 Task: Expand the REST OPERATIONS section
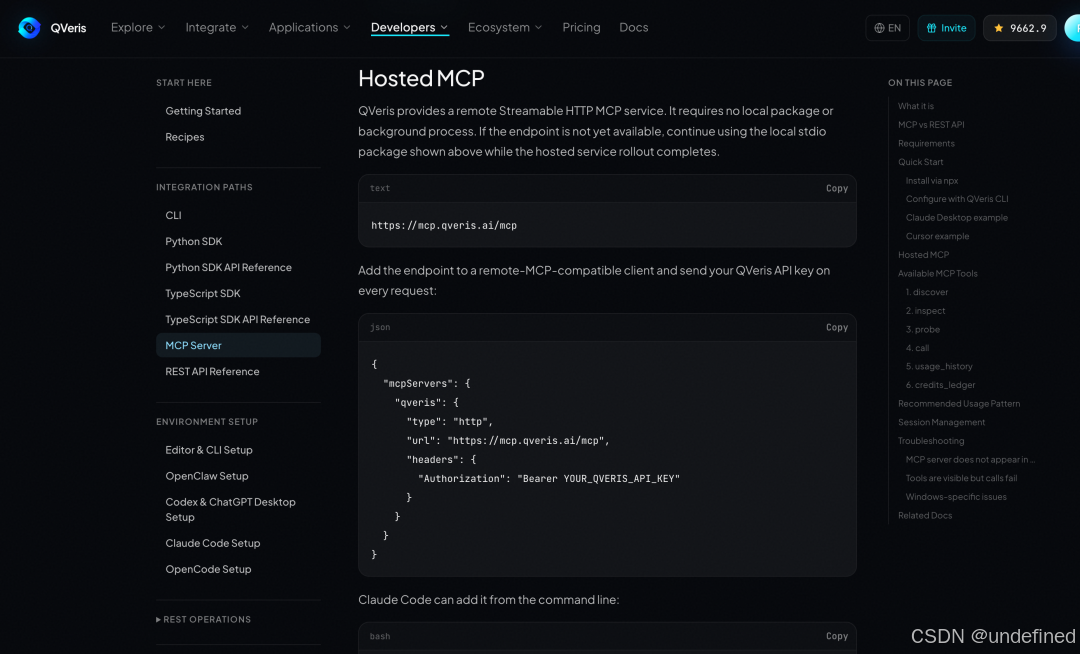click(203, 620)
